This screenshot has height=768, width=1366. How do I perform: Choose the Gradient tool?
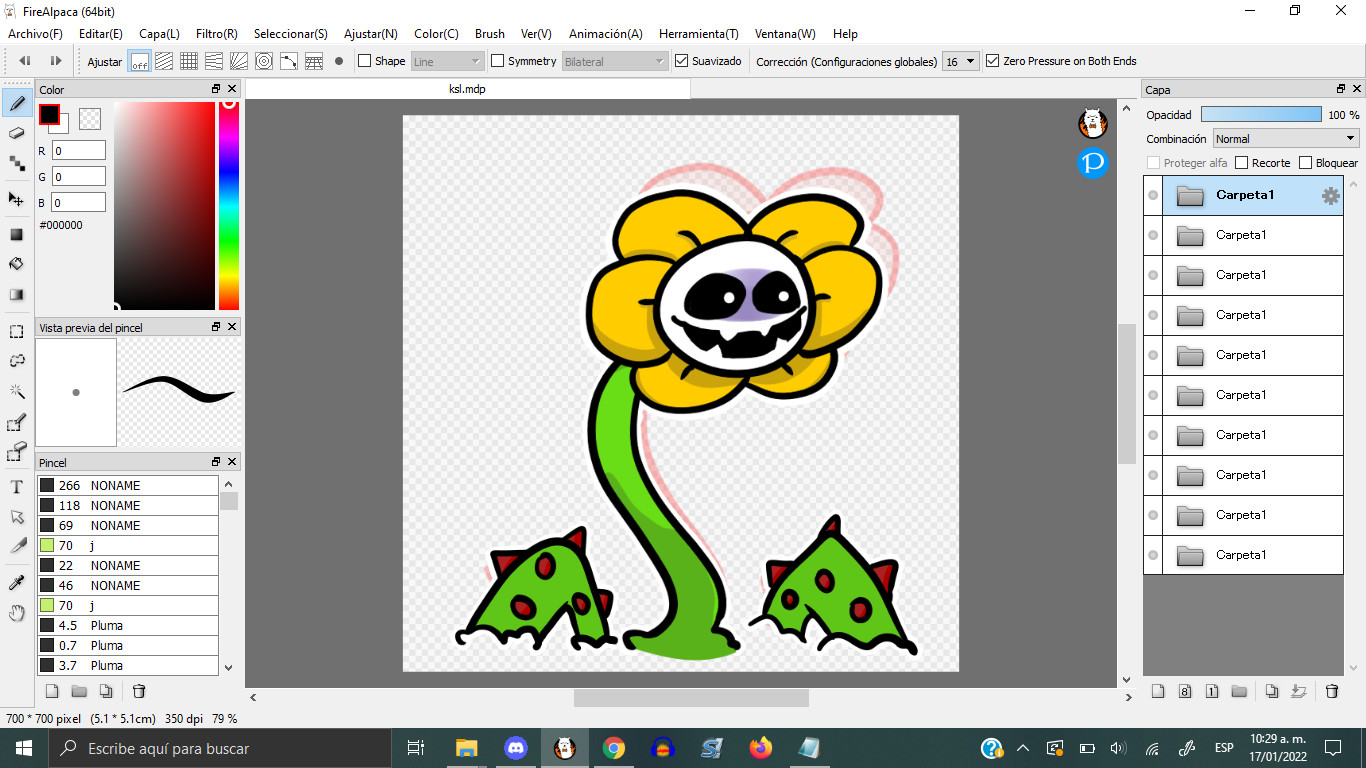click(17, 294)
